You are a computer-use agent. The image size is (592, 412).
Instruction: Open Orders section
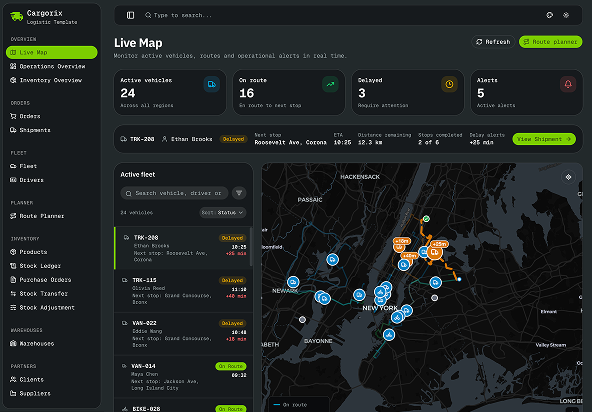pos(52,116)
